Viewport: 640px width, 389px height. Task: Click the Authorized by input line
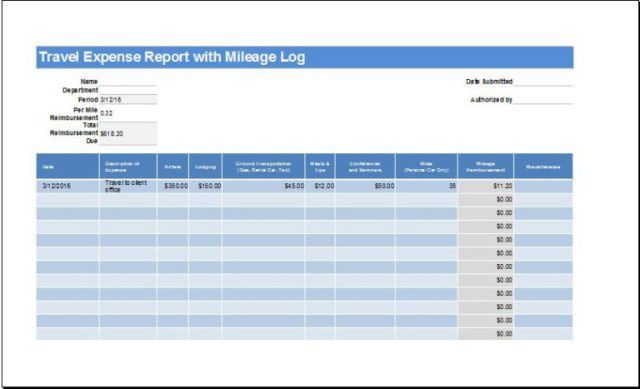(x=543, y=100)
